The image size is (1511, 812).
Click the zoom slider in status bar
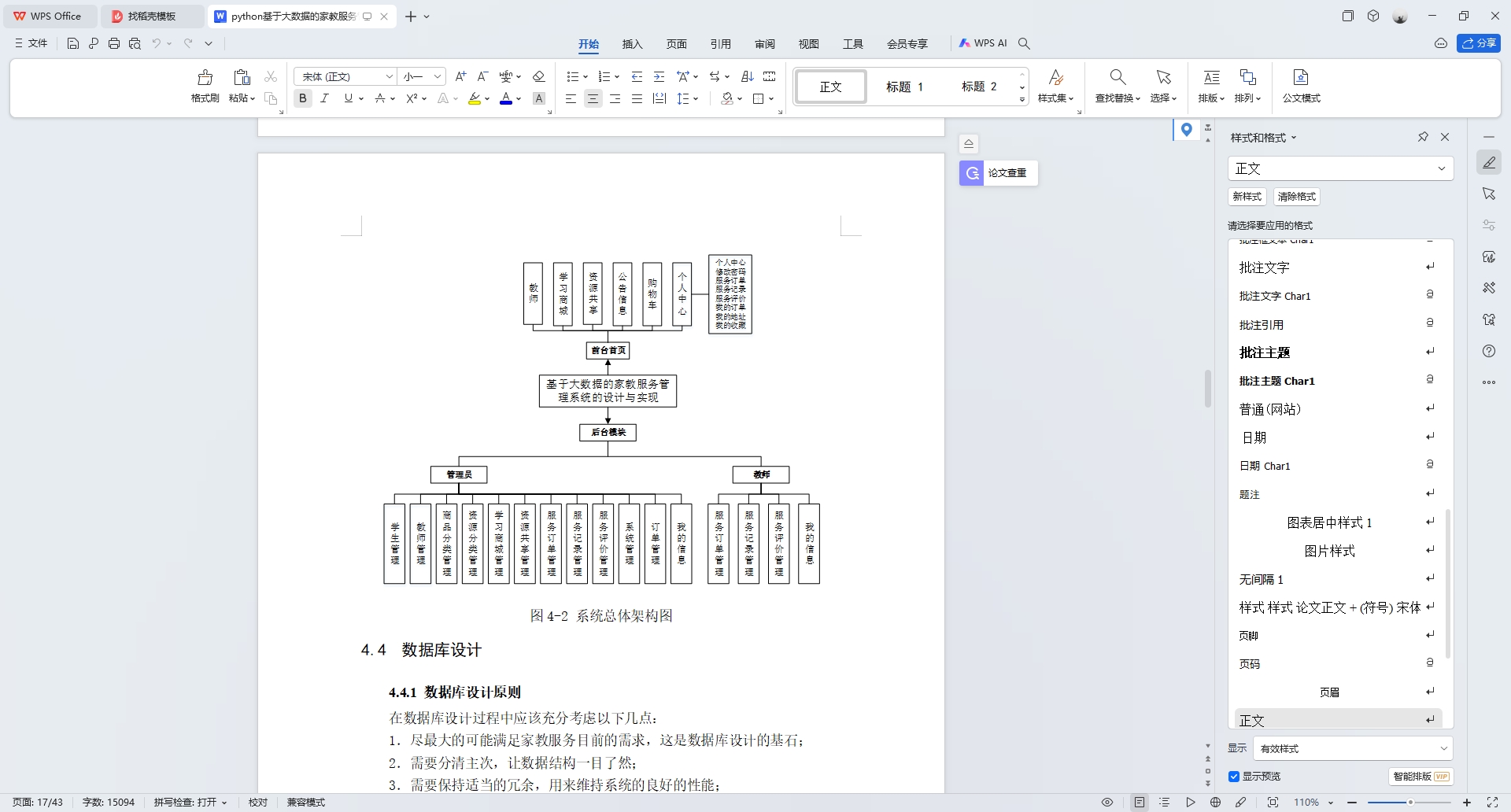pyautogui.click(x=1409, y=803)
